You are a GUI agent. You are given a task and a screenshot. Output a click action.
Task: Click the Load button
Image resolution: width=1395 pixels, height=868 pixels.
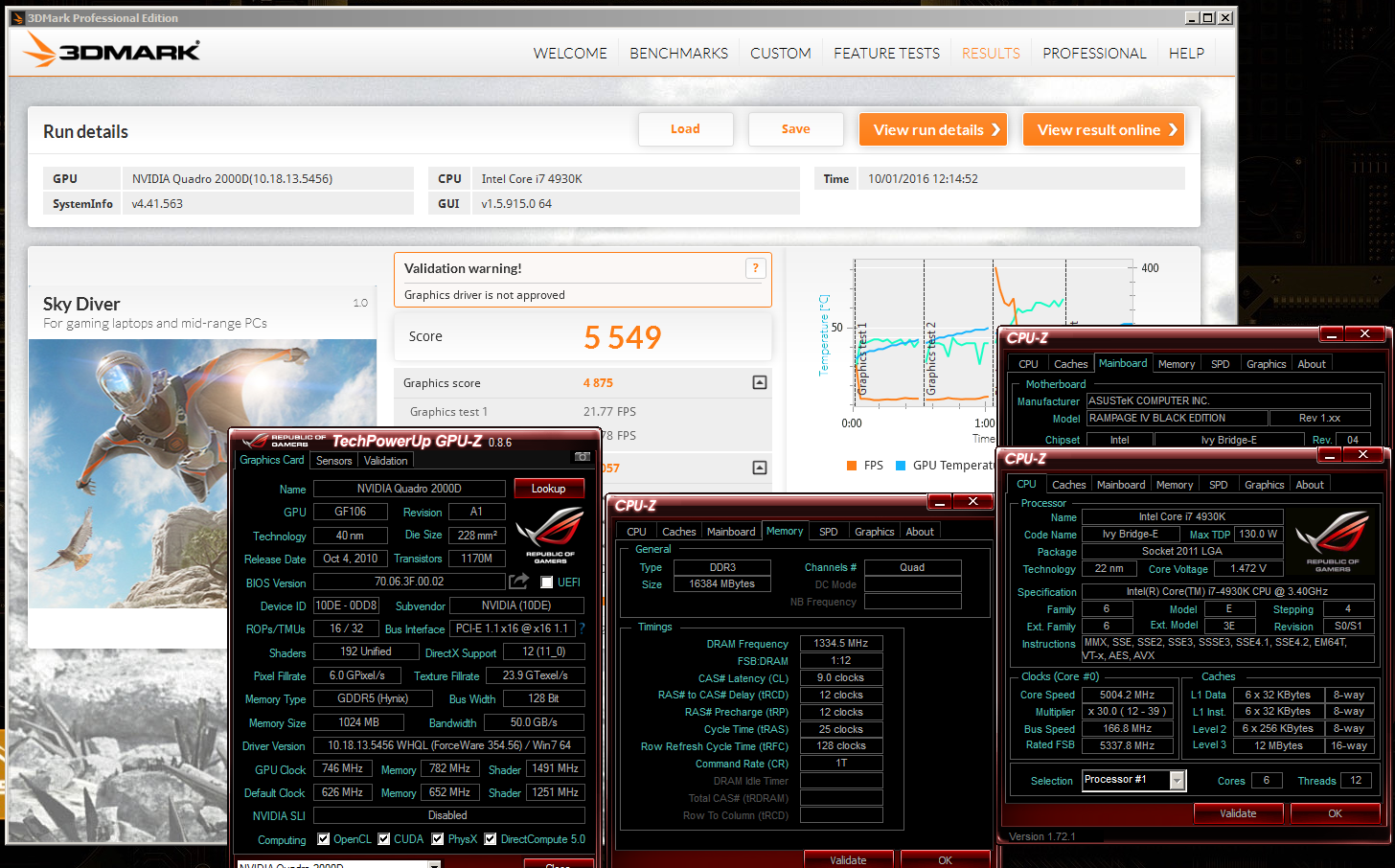tap(686, 129)
